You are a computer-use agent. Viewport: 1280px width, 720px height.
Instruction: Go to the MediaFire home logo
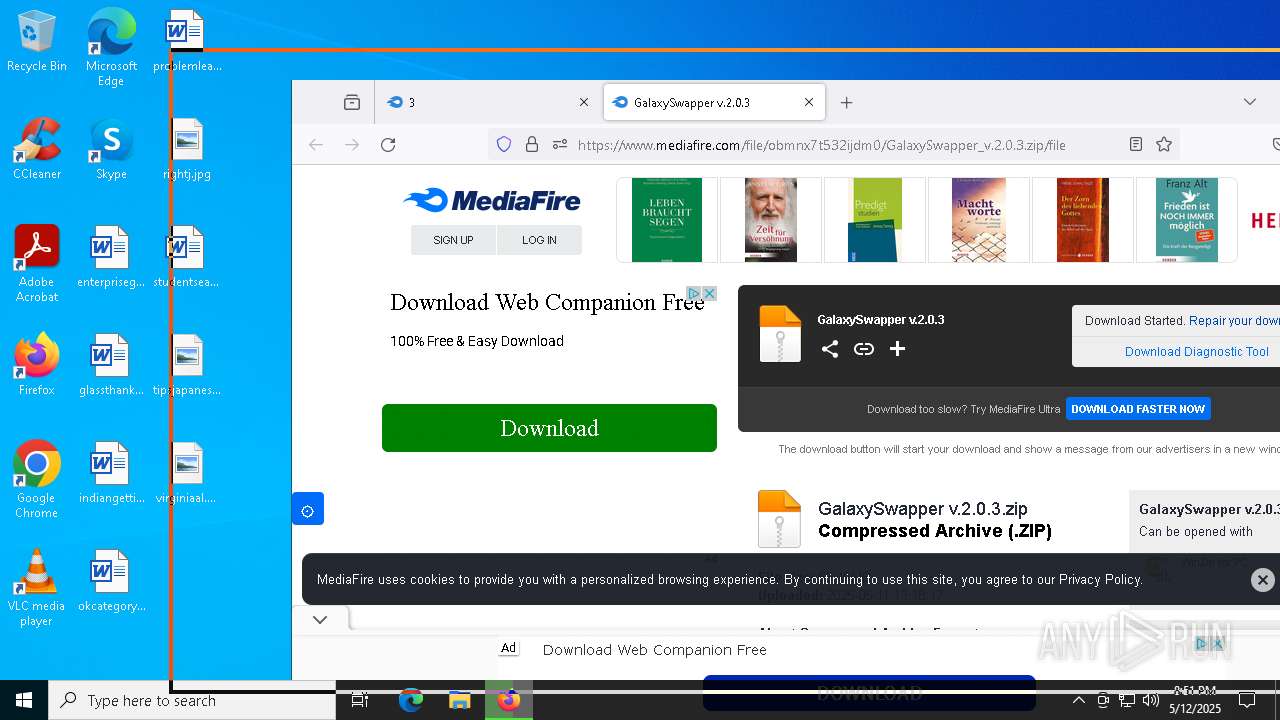[x=492, y=200]
